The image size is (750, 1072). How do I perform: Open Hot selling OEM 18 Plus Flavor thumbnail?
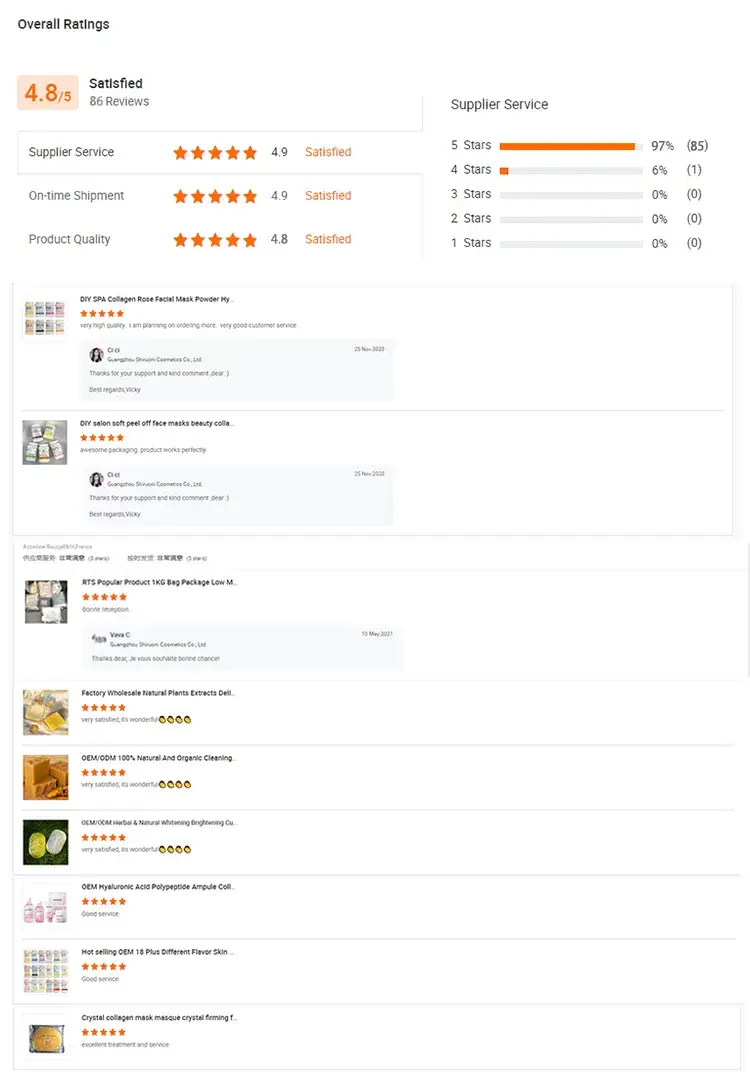[x=46, y=971]
